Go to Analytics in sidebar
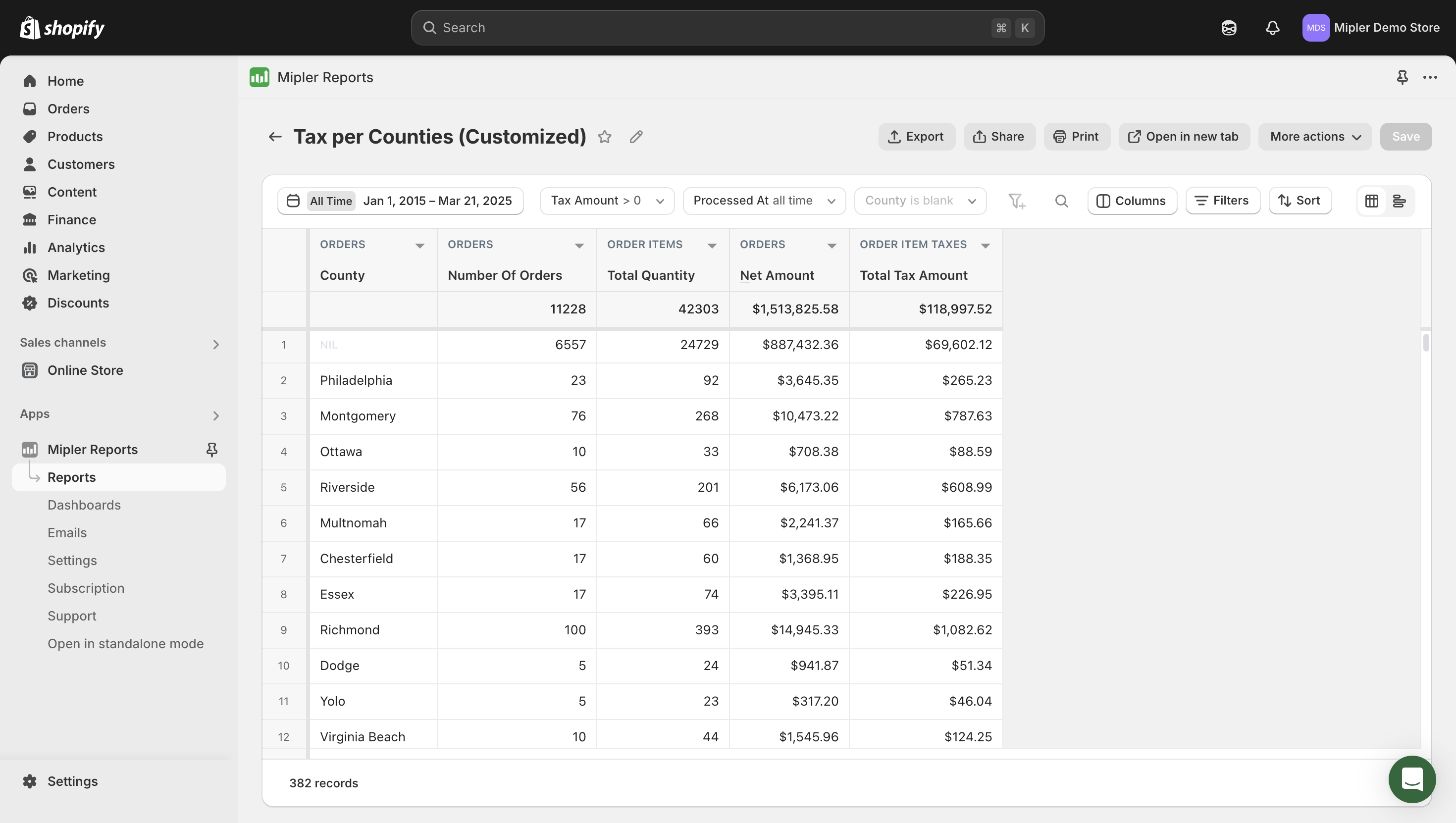 76,248
